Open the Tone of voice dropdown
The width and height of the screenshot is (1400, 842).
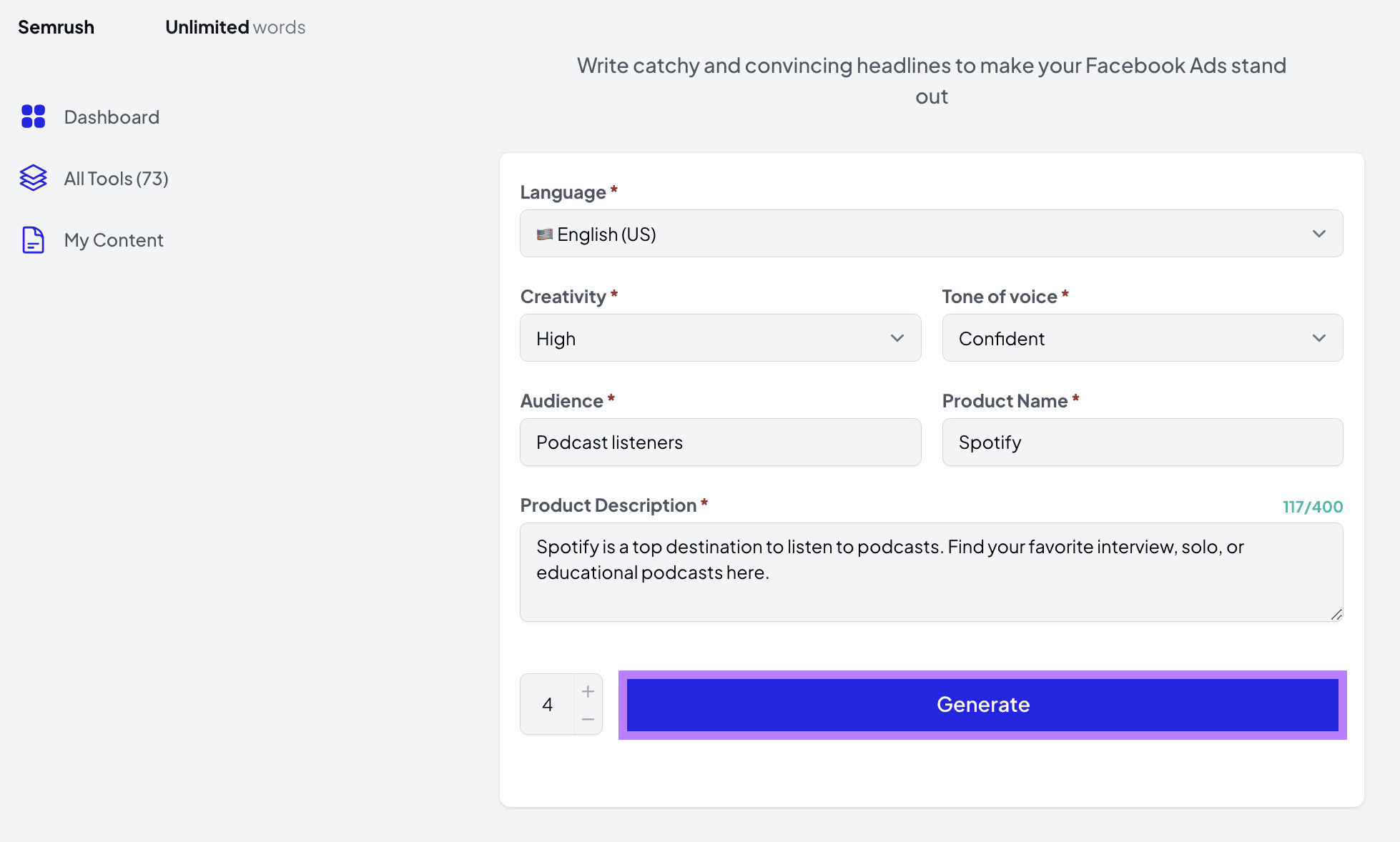(1142, 338)
